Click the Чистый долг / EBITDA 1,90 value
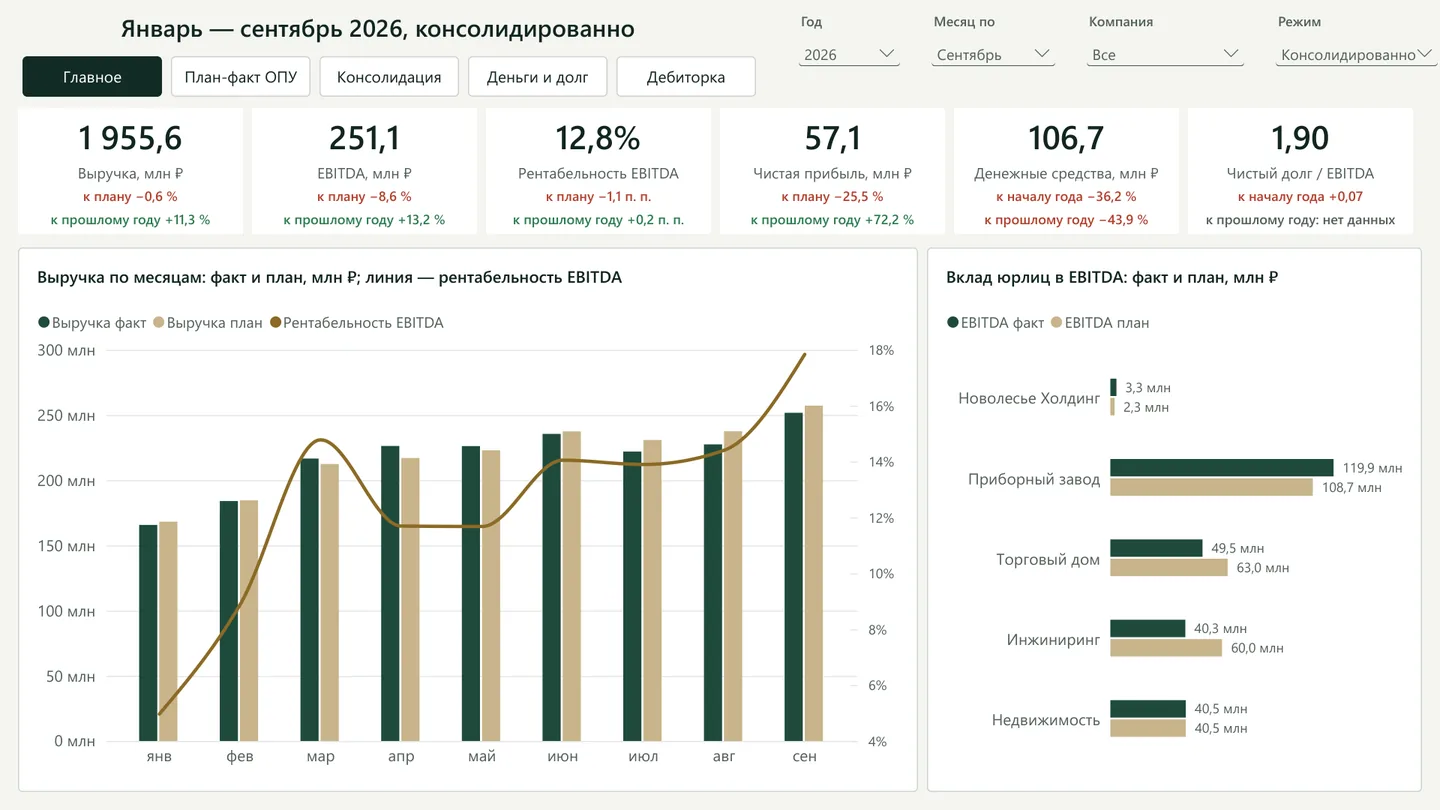Viewport: 1440px width, 810px height. click(x=1300, y=138)
